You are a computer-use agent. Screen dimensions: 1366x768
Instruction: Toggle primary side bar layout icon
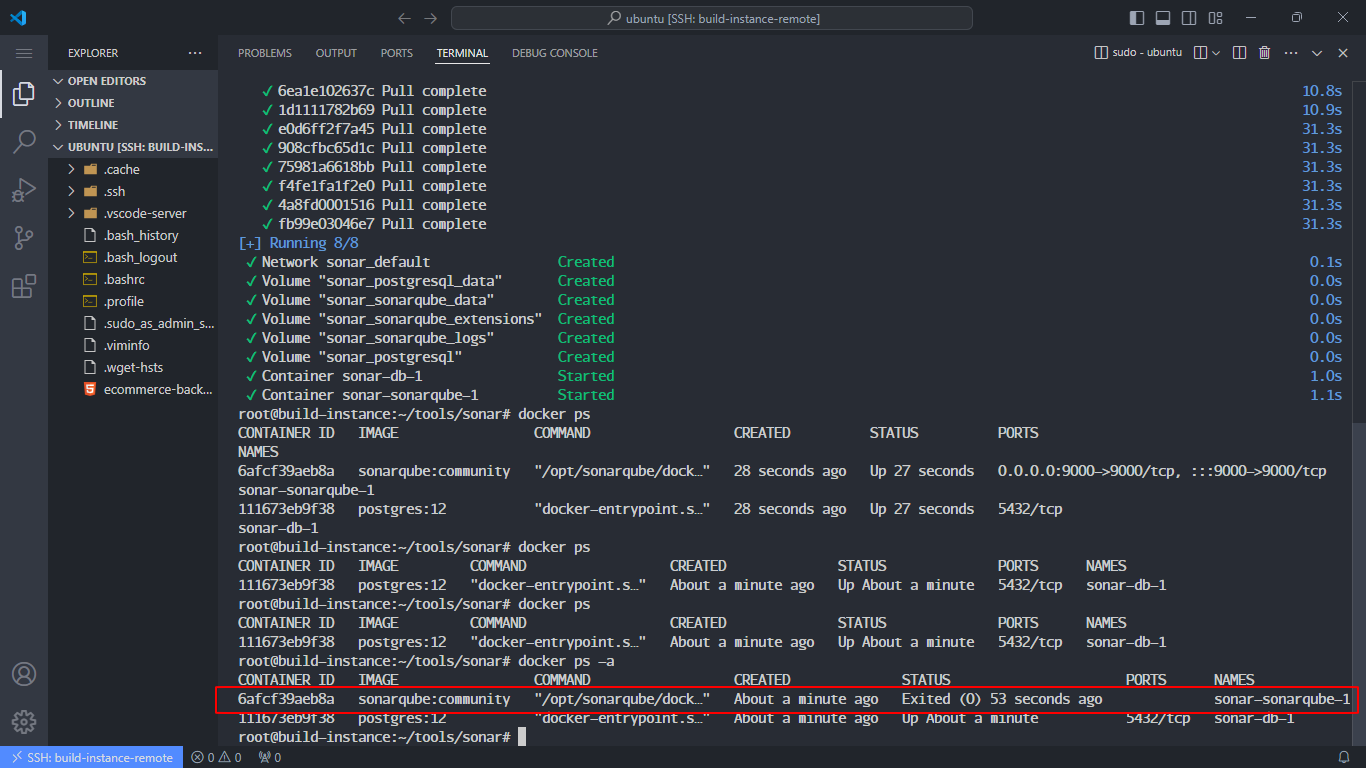(1137, 18)
